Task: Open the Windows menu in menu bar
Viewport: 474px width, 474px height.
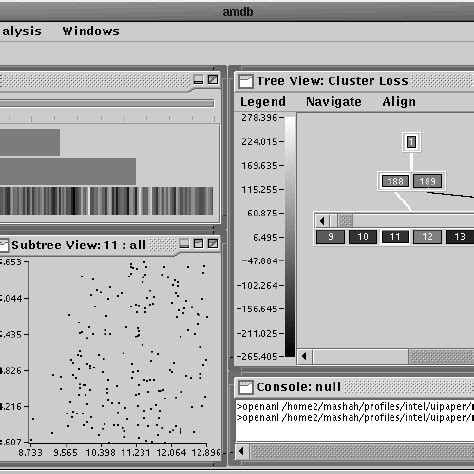Action: pos(91,31)
